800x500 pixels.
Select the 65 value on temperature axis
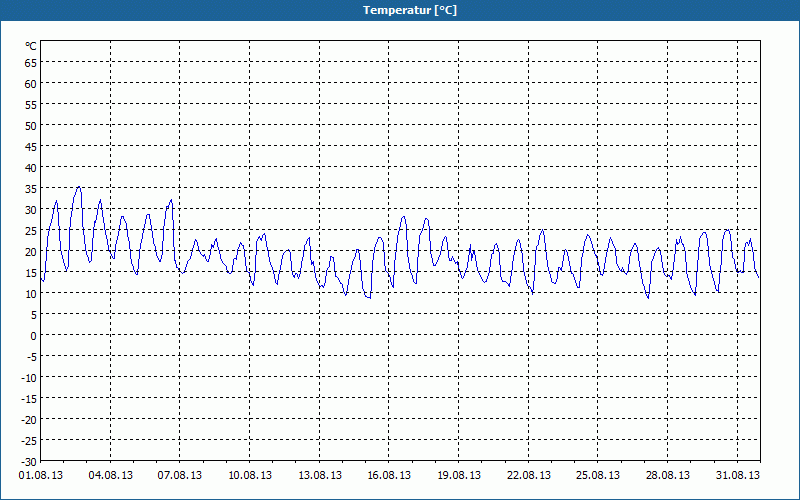(x=31, y=63)
